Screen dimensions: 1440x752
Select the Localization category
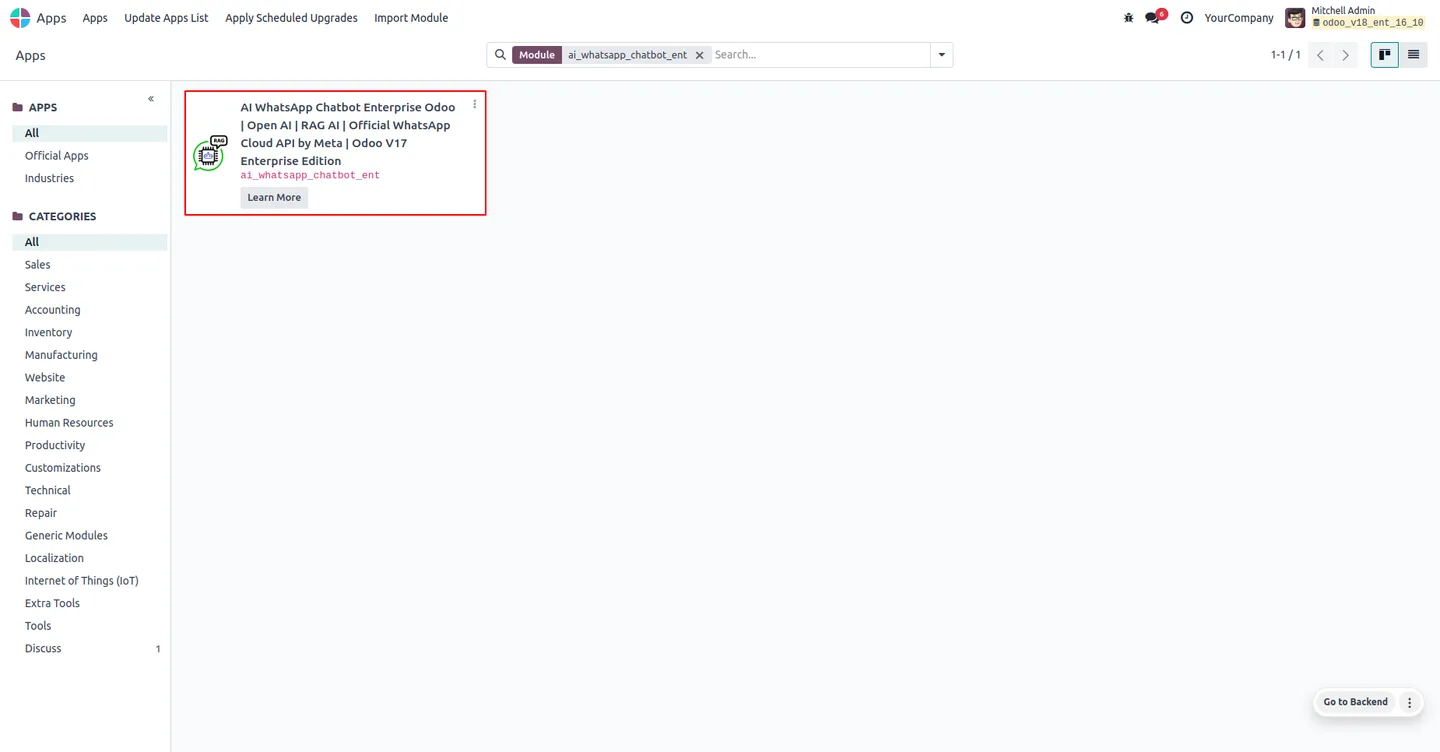90,558
